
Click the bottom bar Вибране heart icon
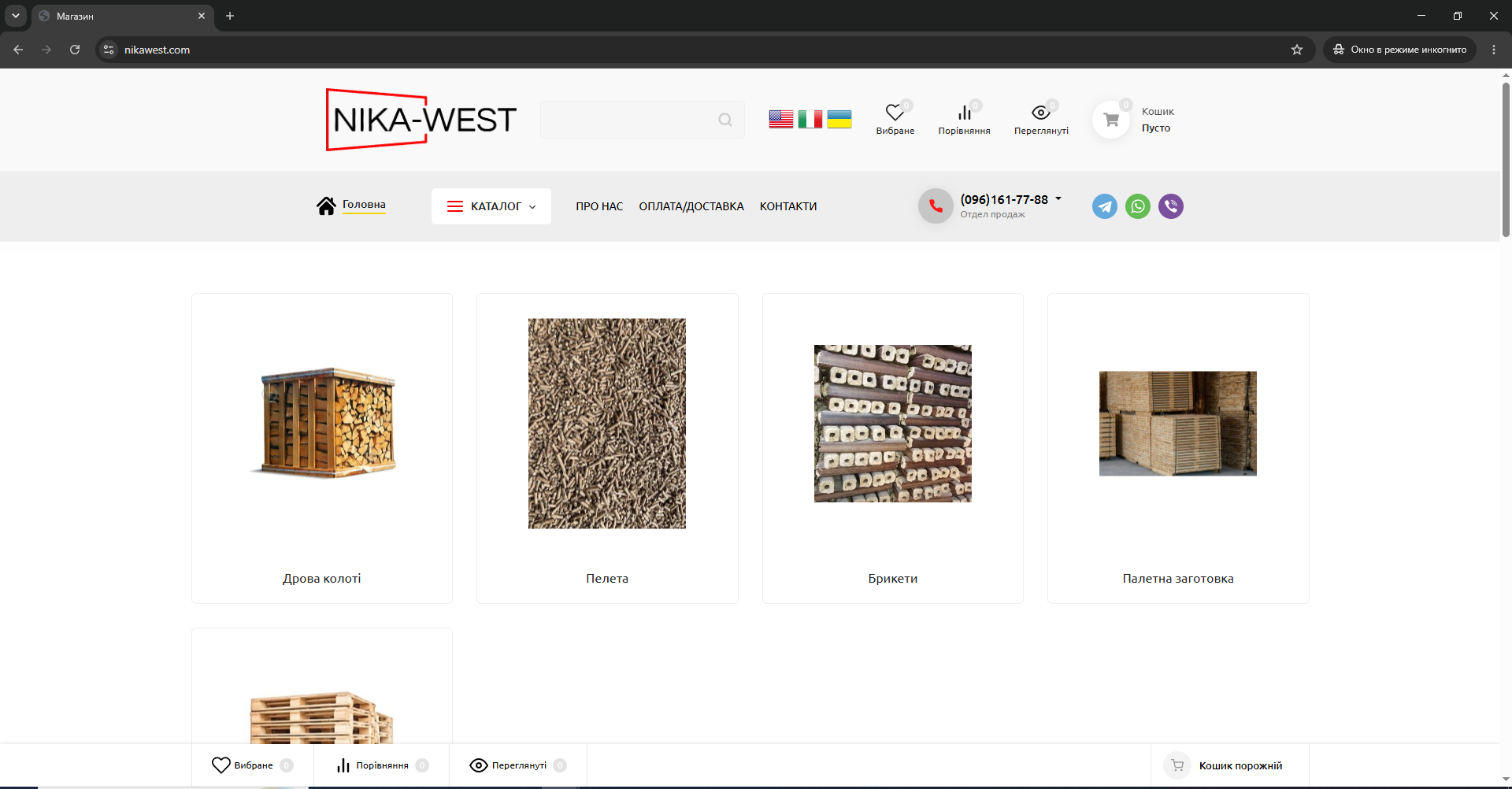221,765
